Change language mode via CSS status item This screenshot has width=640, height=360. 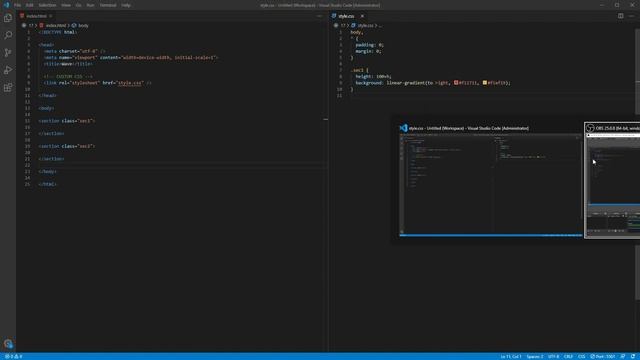581,356
